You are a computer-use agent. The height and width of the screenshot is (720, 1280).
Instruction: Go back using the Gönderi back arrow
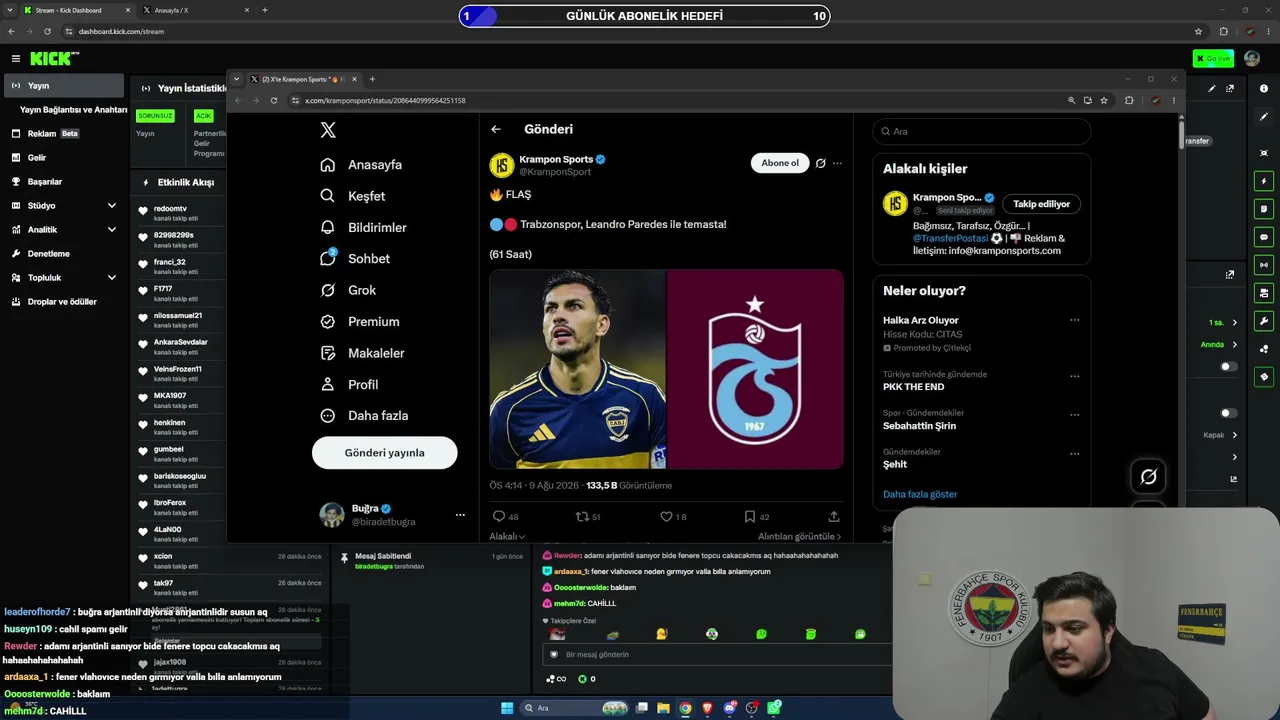(x=496, y=129)
